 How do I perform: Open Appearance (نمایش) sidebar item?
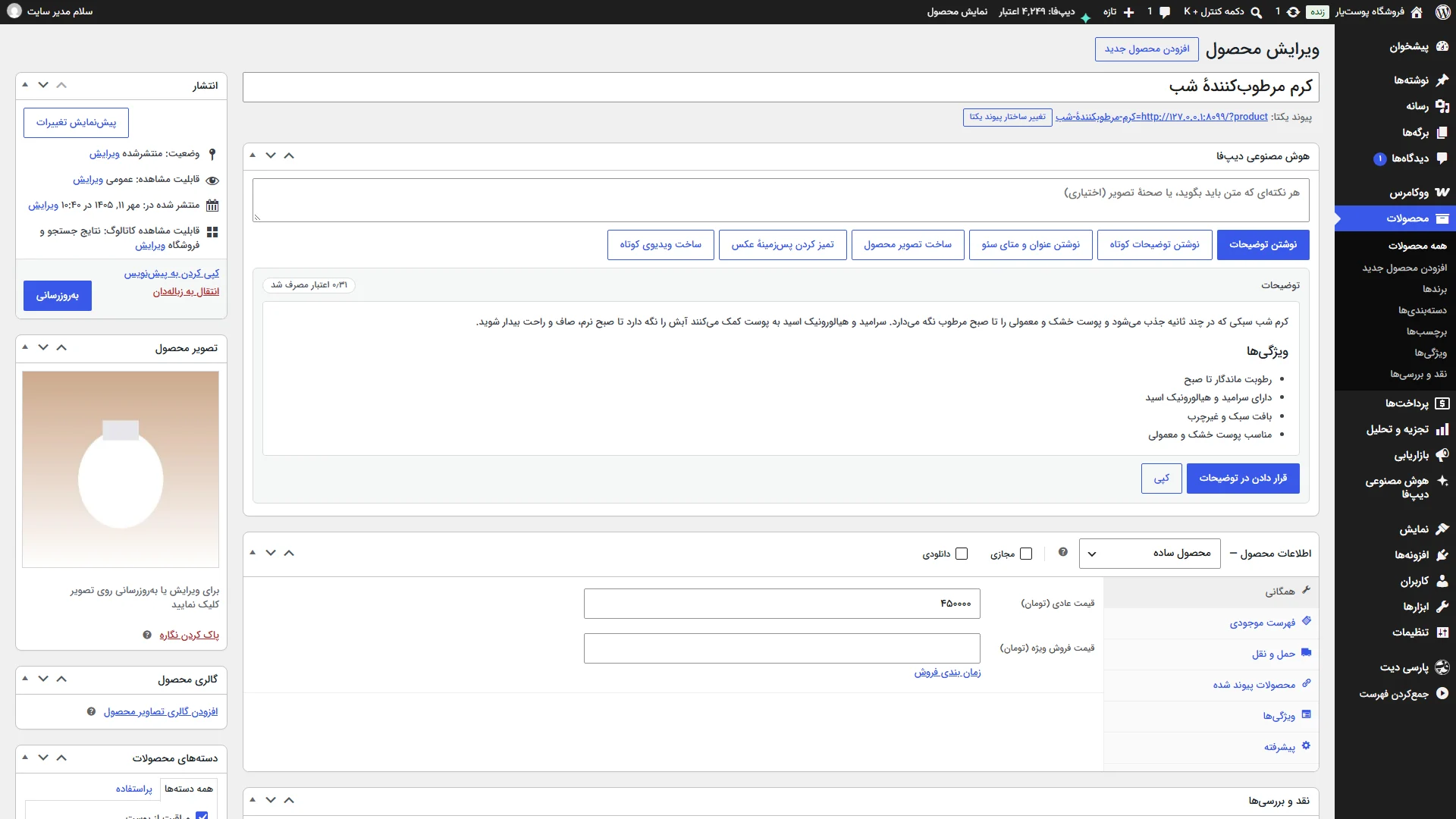tap(1395, 529)
